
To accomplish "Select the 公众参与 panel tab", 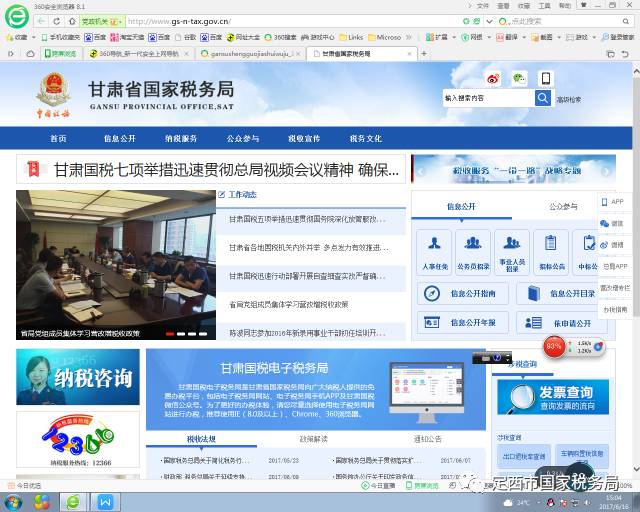I will [563, 207].
